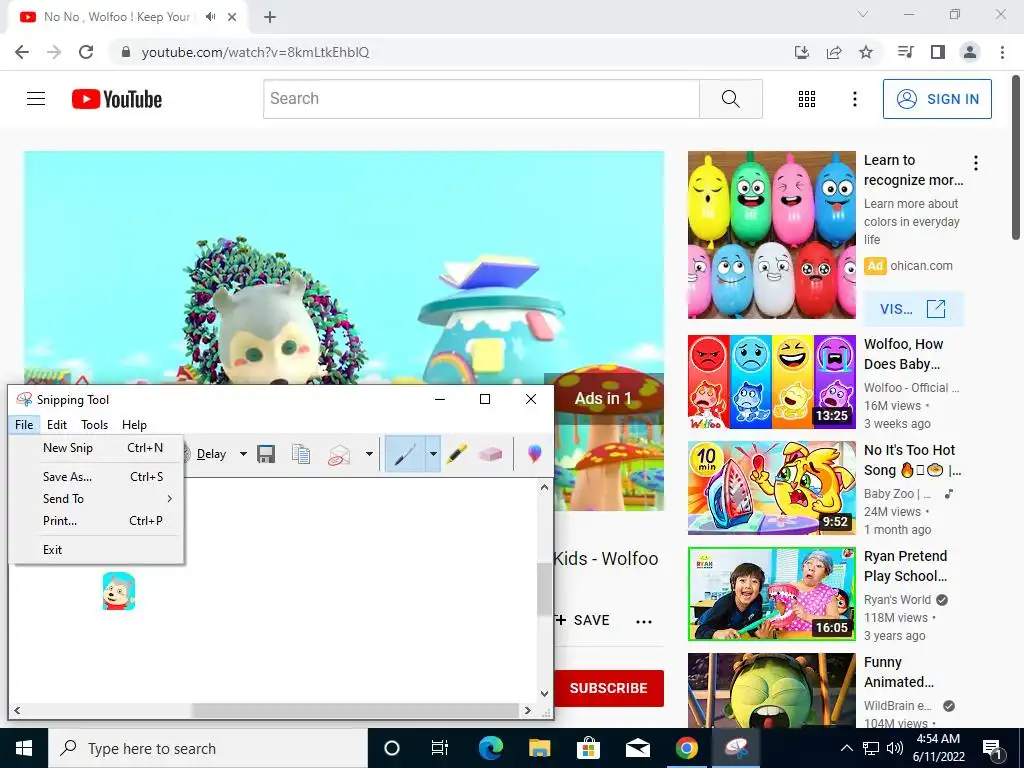Choose New Snip from the File menu
Screen dimensions: 1024x768
click(x=103, y=448)
